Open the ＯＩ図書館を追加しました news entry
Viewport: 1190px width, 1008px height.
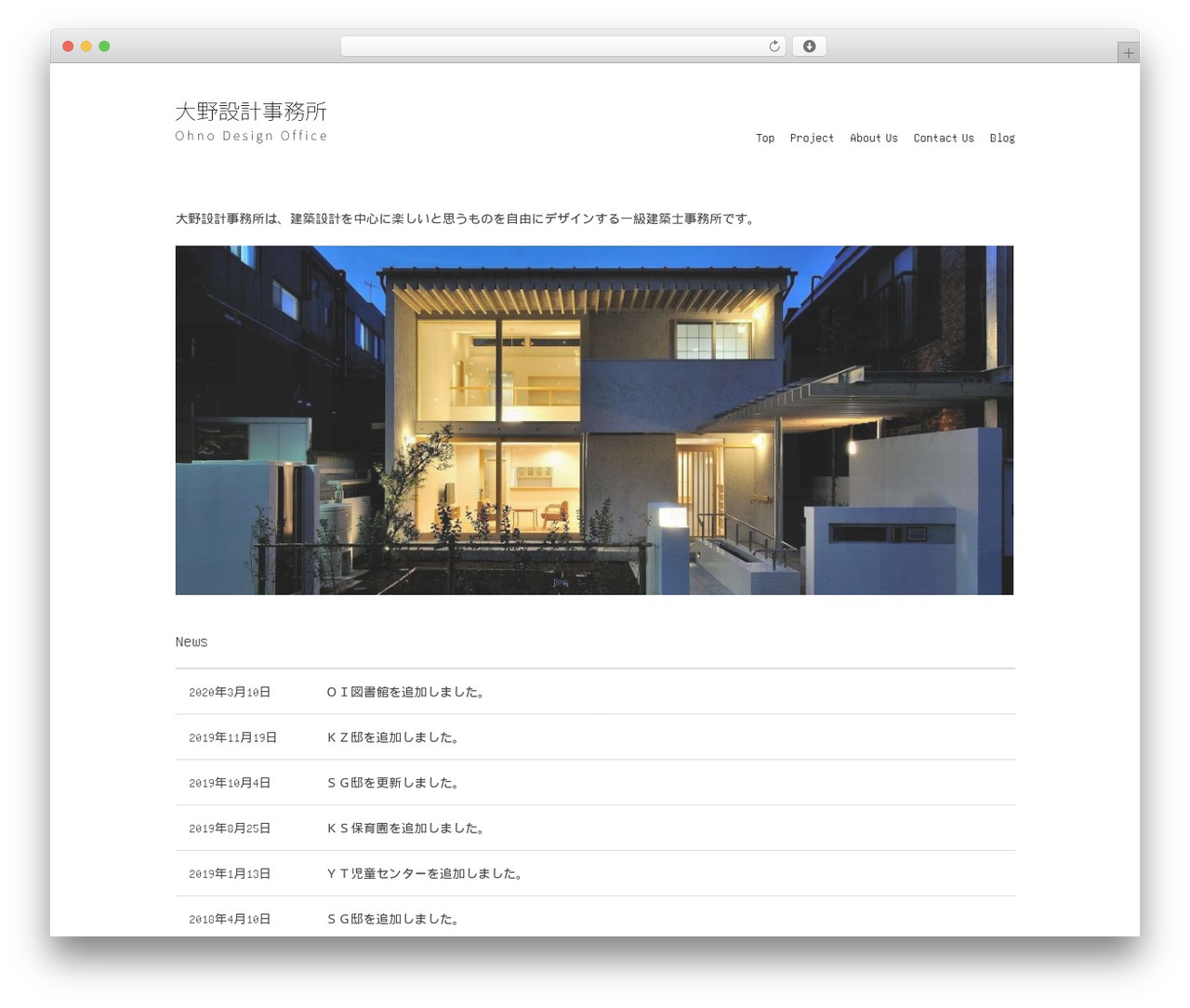click(x=406, y=692)
